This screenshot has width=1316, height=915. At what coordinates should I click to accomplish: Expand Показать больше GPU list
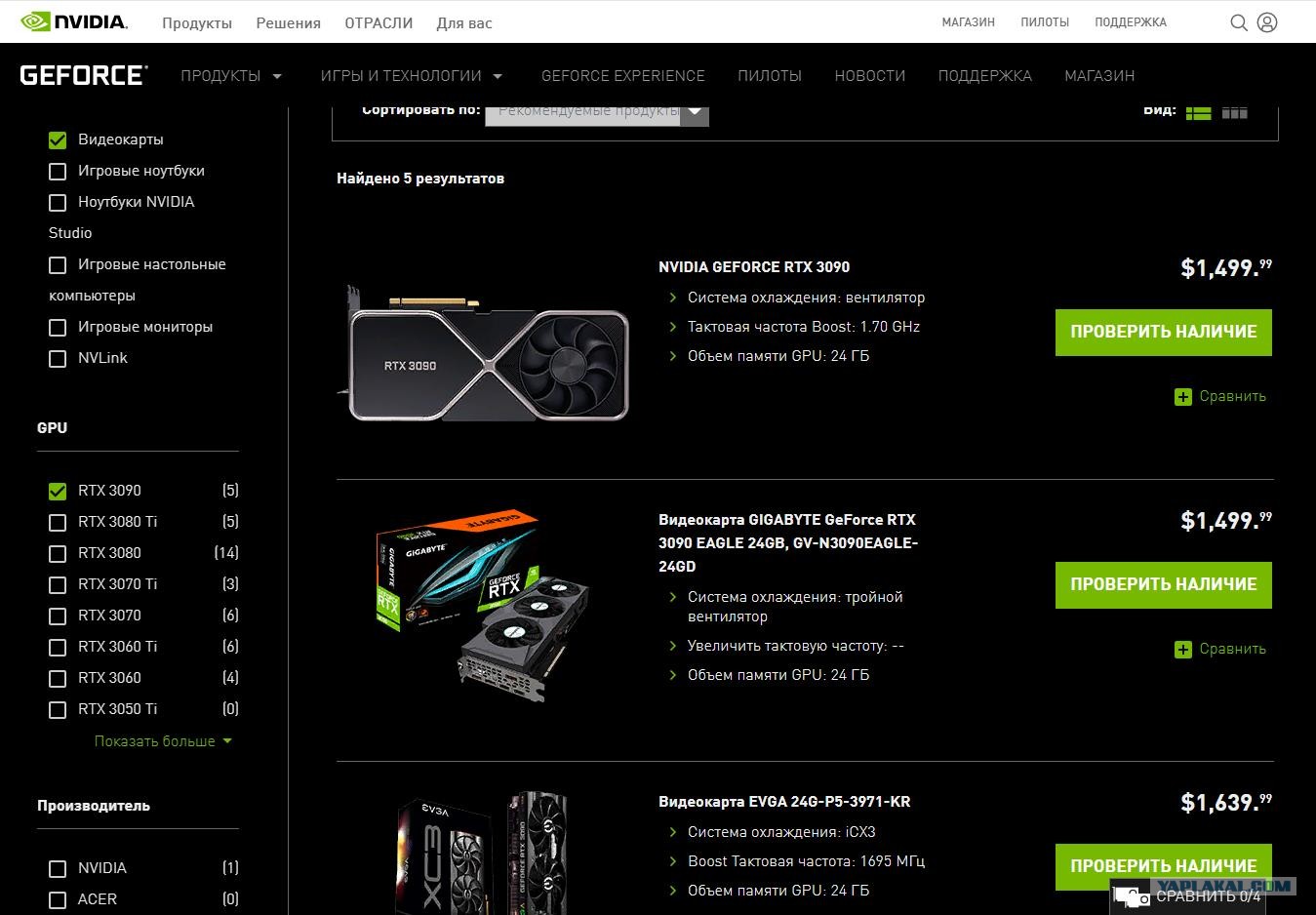[163, 741]
